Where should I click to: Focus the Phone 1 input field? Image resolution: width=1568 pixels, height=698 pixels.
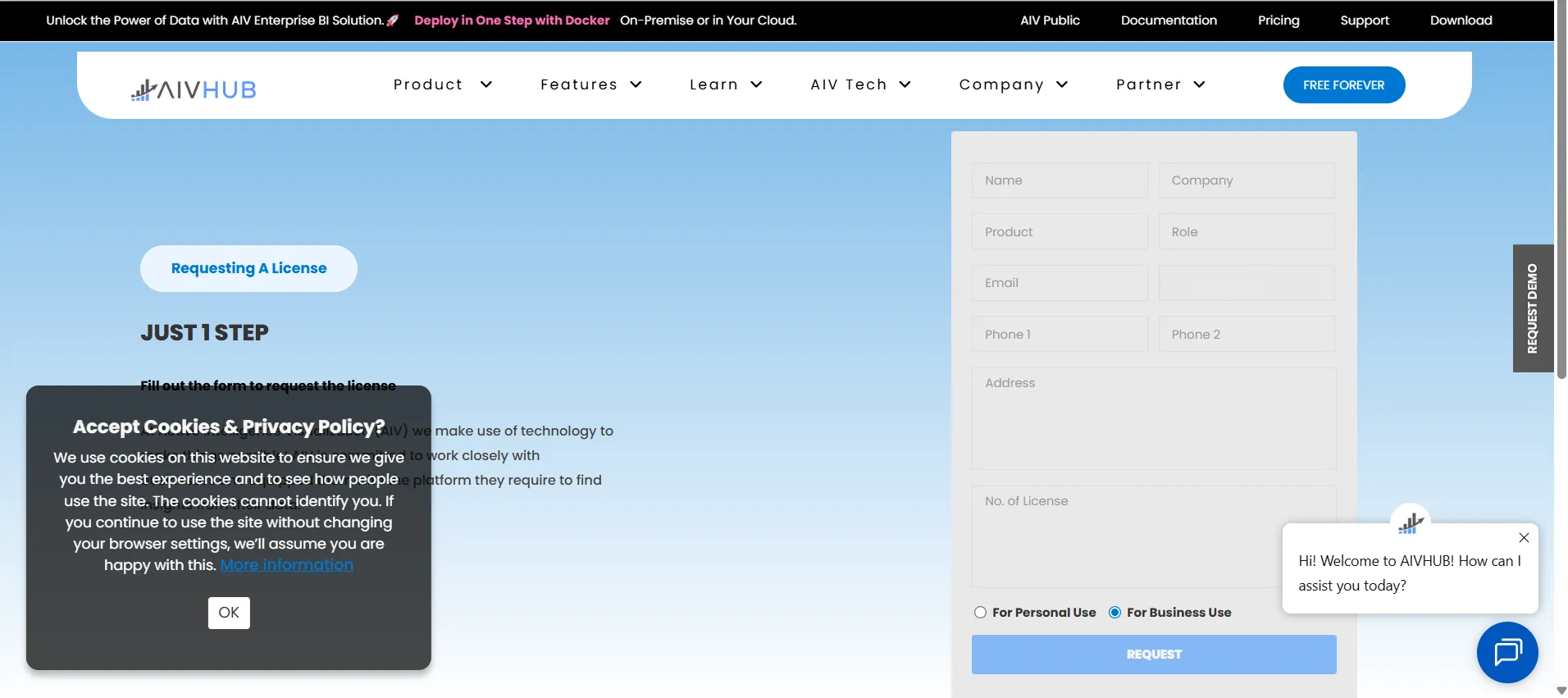(1060, 335)
